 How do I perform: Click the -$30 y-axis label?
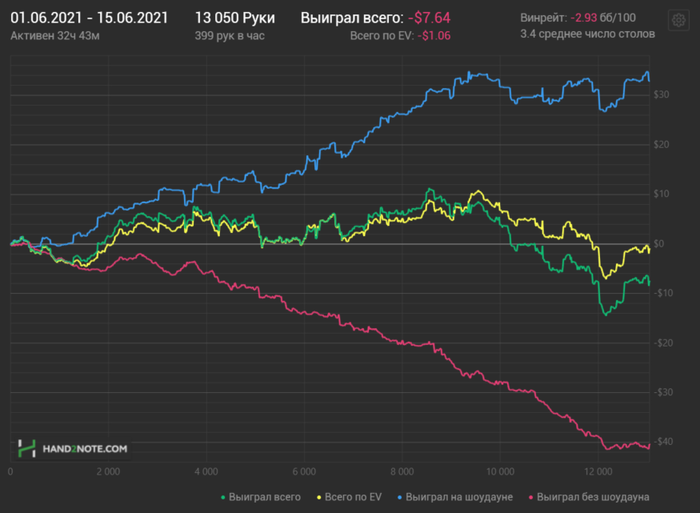[x=662, y=392]
